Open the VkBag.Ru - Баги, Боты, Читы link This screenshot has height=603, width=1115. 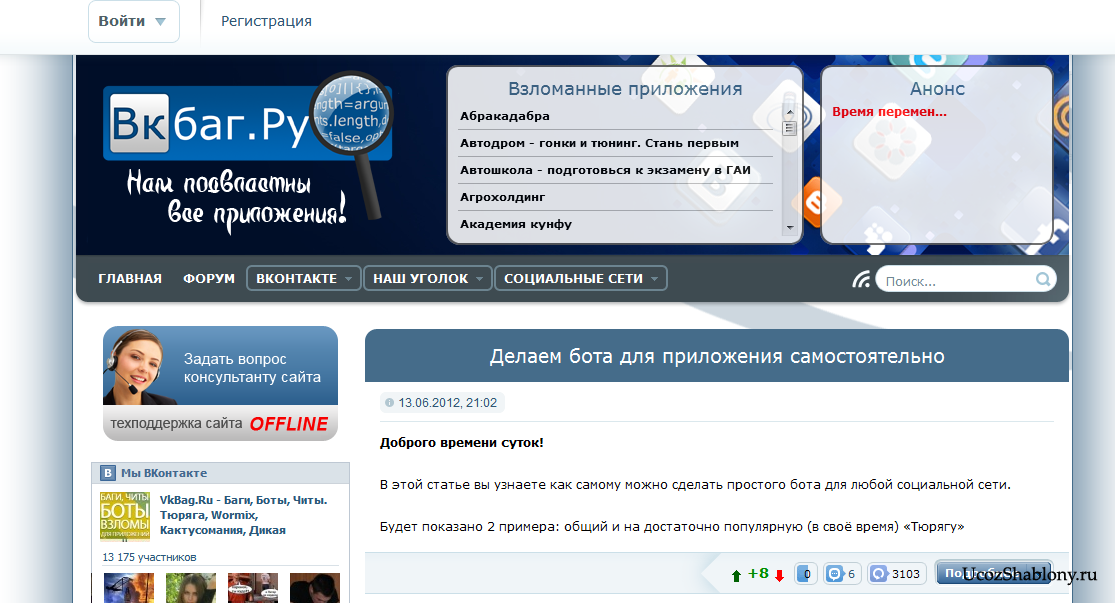coord(243,515)
